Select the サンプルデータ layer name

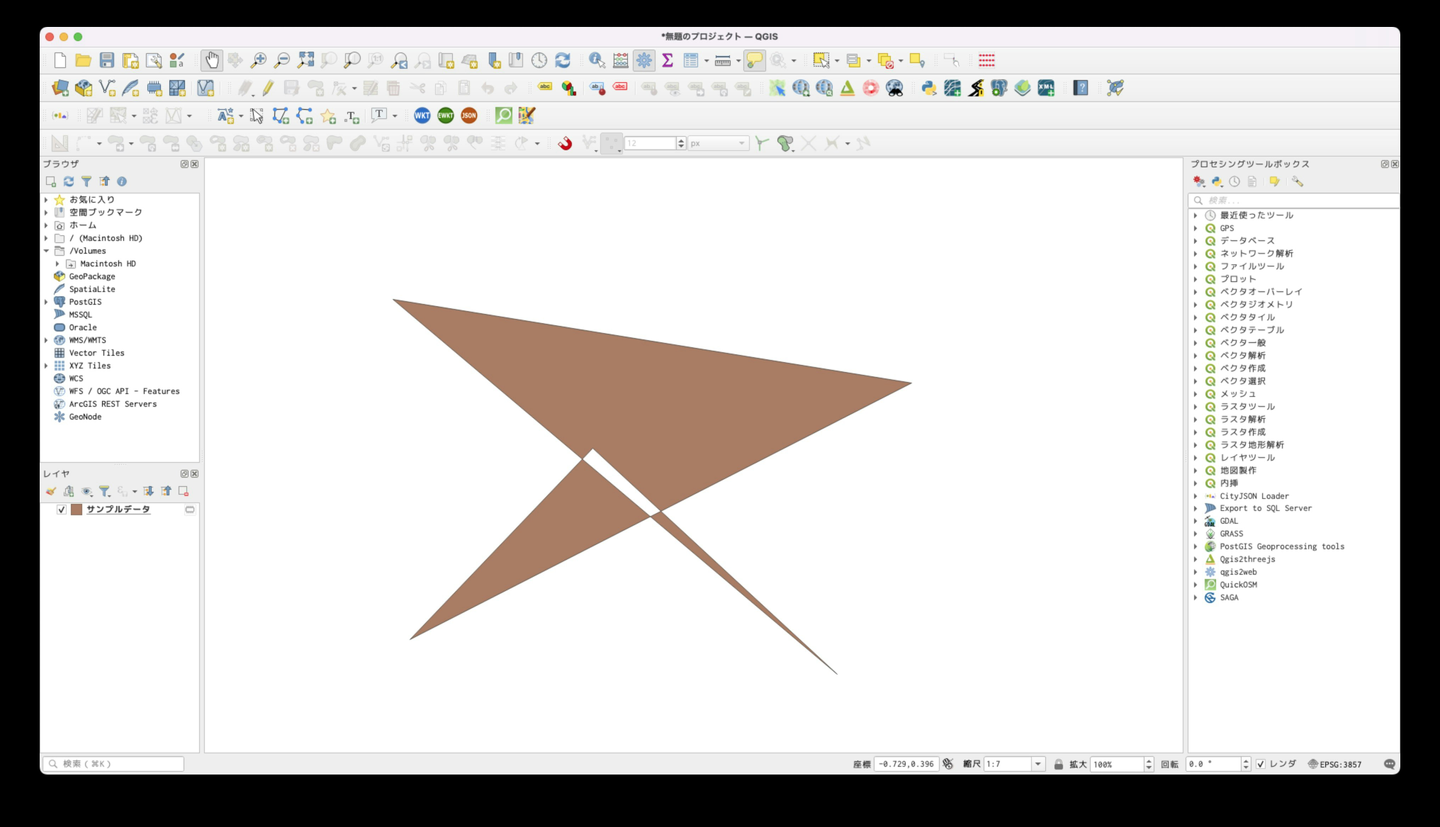pos(118,510)
